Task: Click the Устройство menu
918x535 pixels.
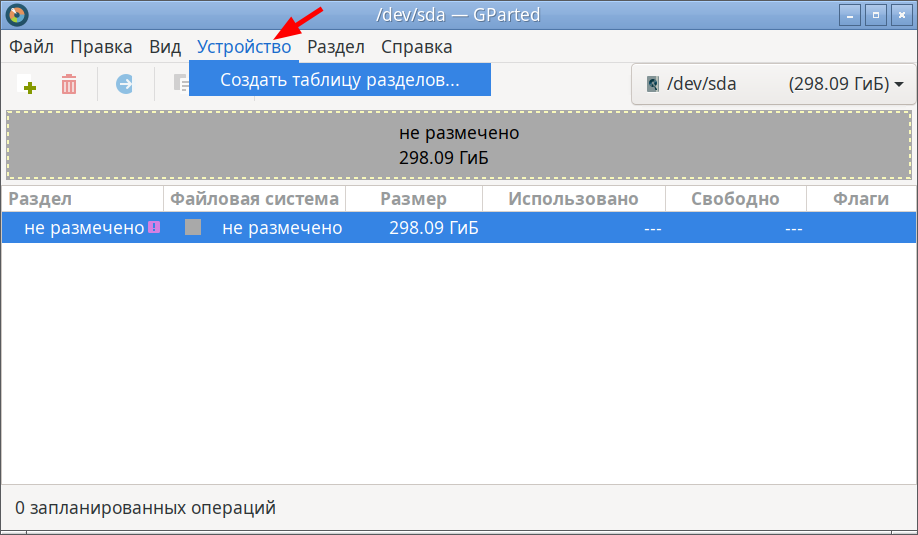Action: pos(244,47)
